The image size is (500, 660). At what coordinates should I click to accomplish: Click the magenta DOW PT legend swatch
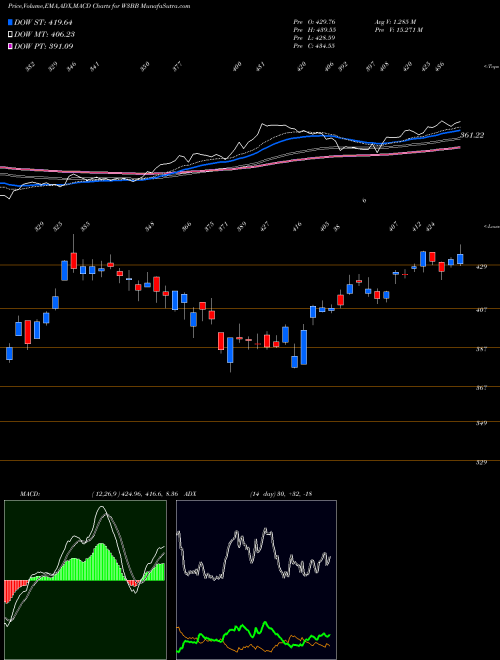click(10, 46)
